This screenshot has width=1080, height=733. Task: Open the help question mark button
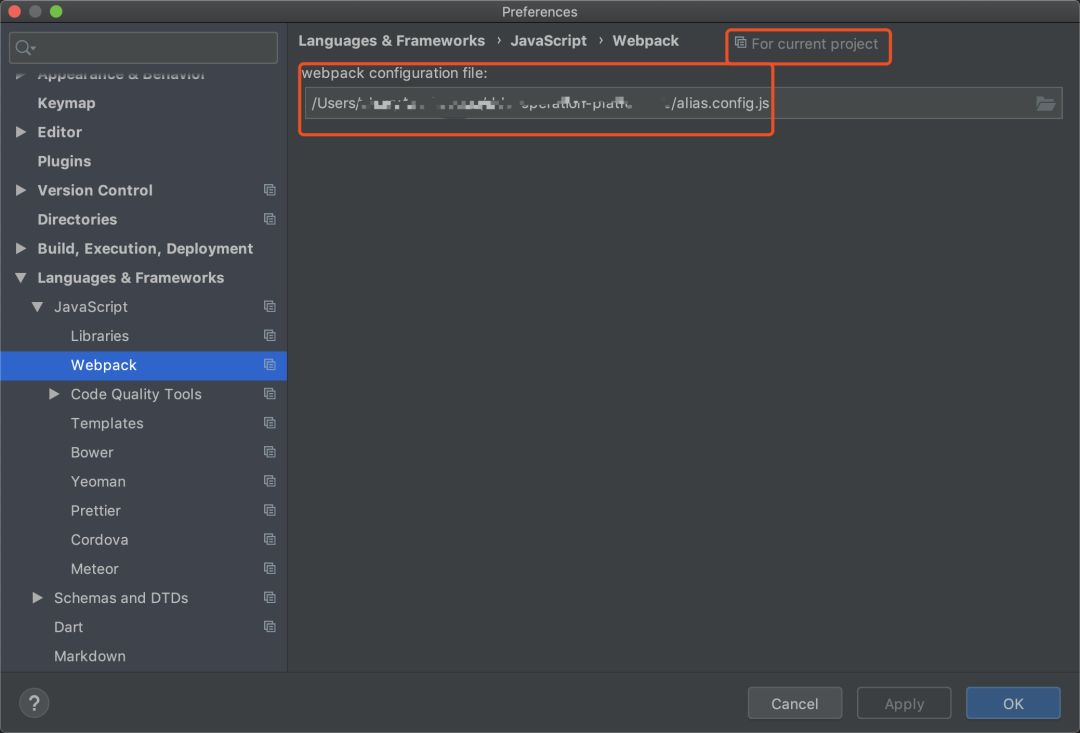(34, 703)
